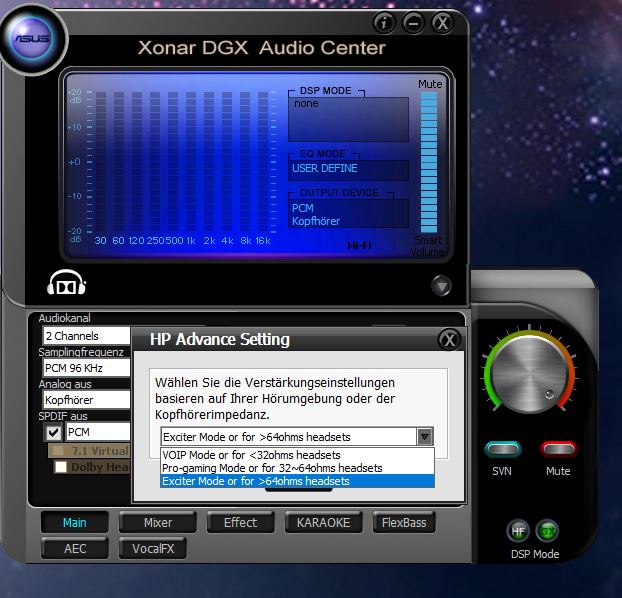Adjust the master volume knob
Image resolution: width=622 pixels, height=598 pixels.
(x=529, y=373)
